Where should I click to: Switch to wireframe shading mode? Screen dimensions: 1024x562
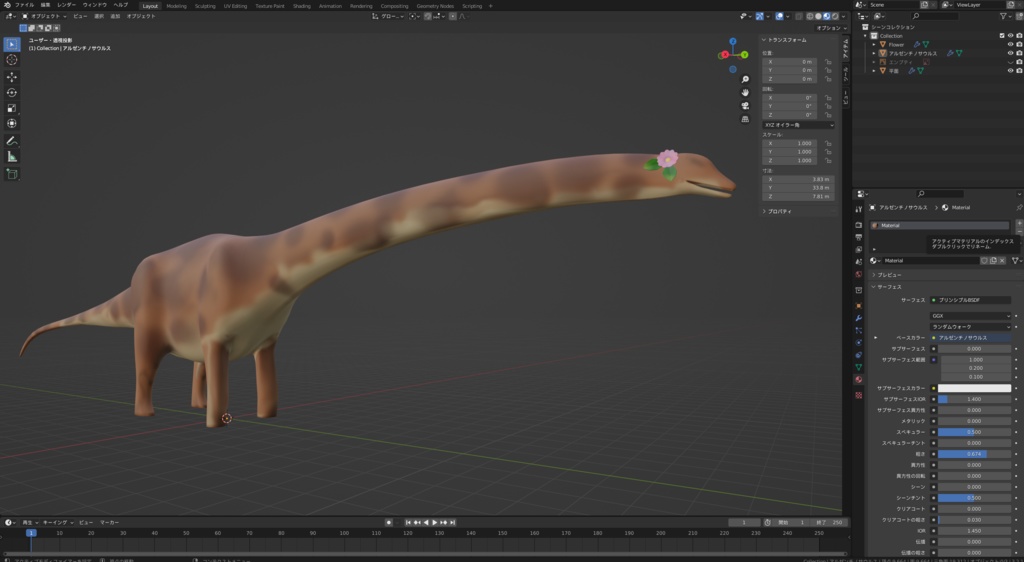810,16
